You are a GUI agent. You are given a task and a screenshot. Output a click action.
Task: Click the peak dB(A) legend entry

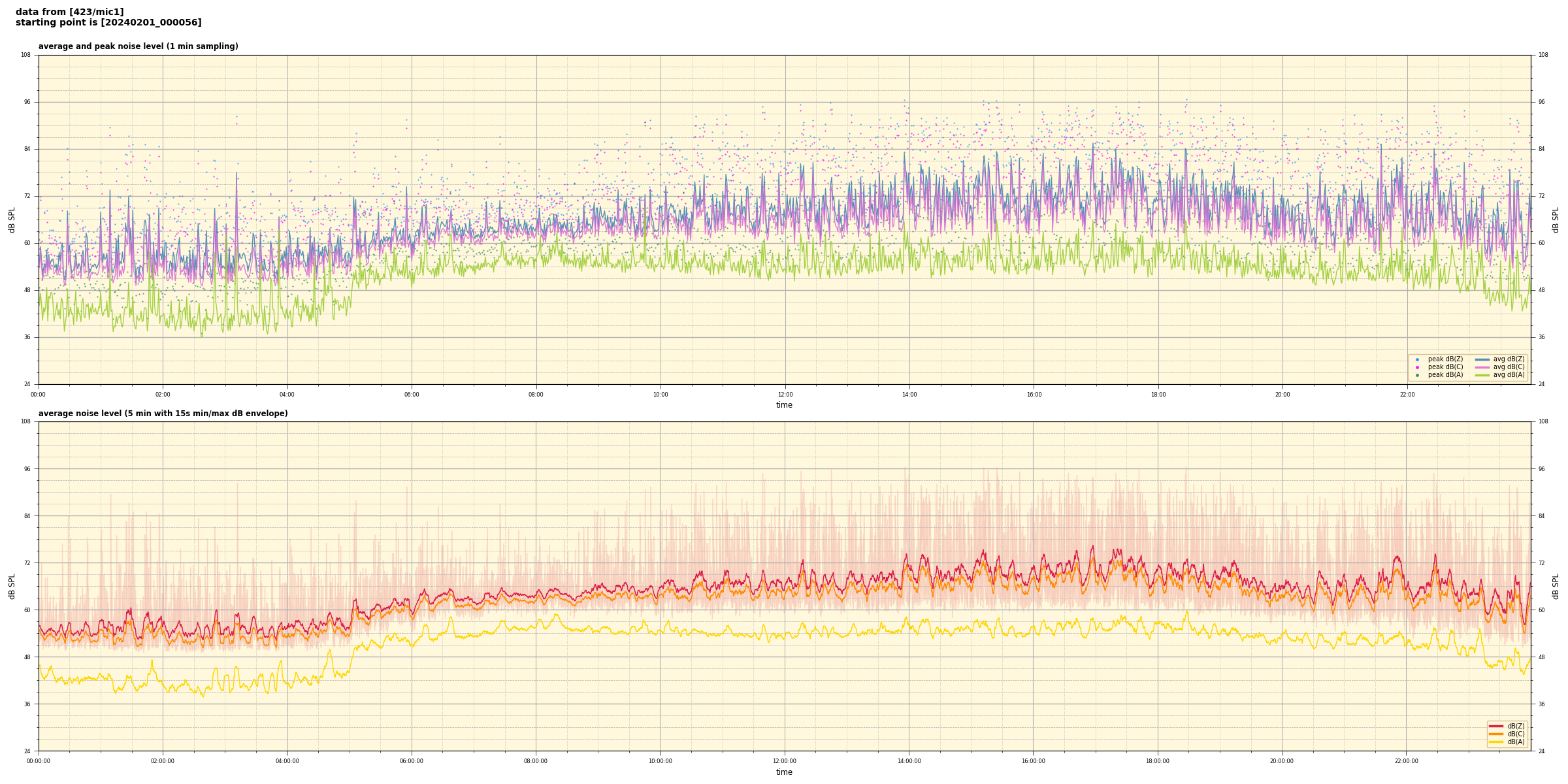(x=1445, y=375)
